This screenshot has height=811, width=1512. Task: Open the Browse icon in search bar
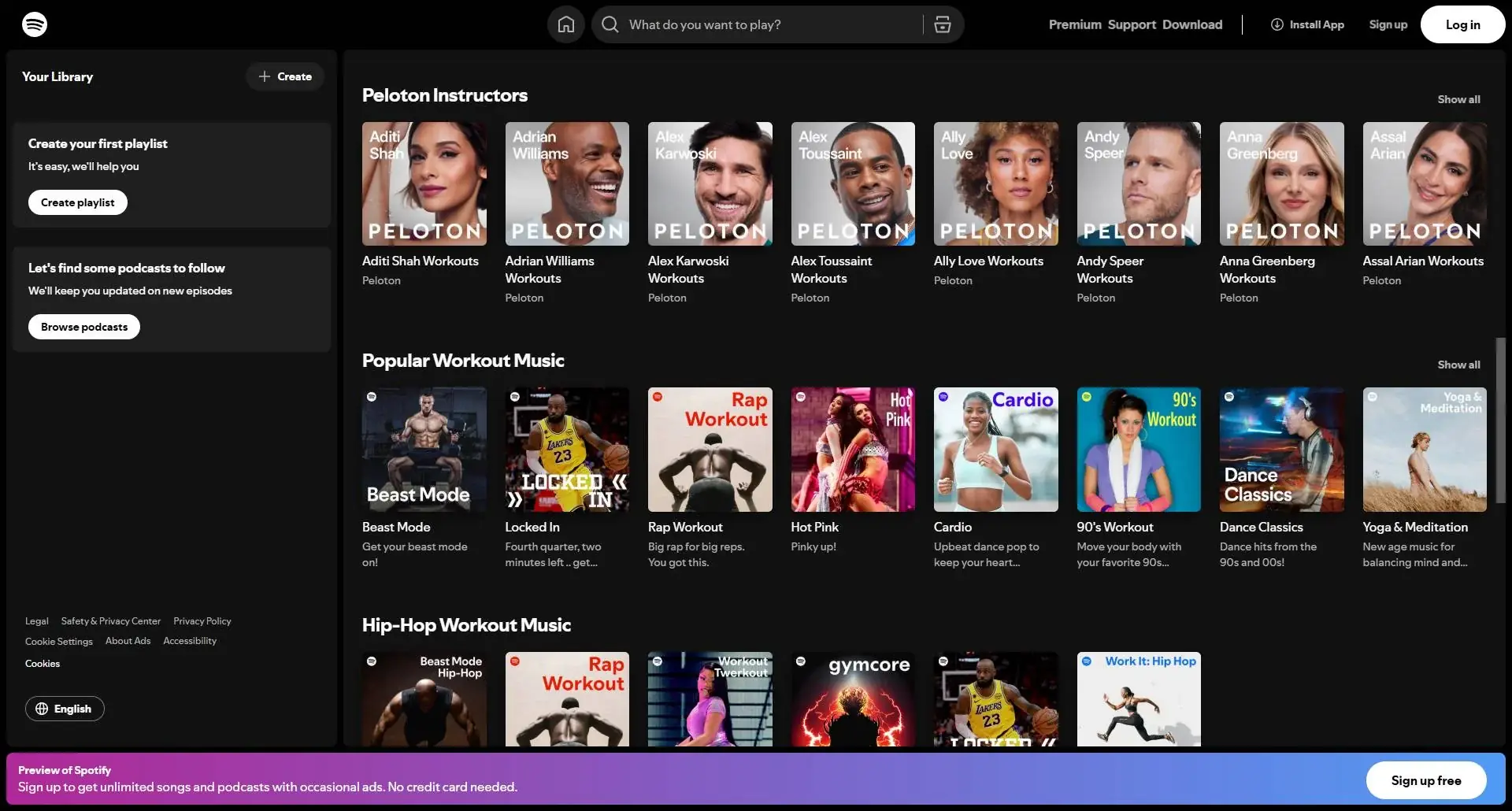[x=943, y=24]
